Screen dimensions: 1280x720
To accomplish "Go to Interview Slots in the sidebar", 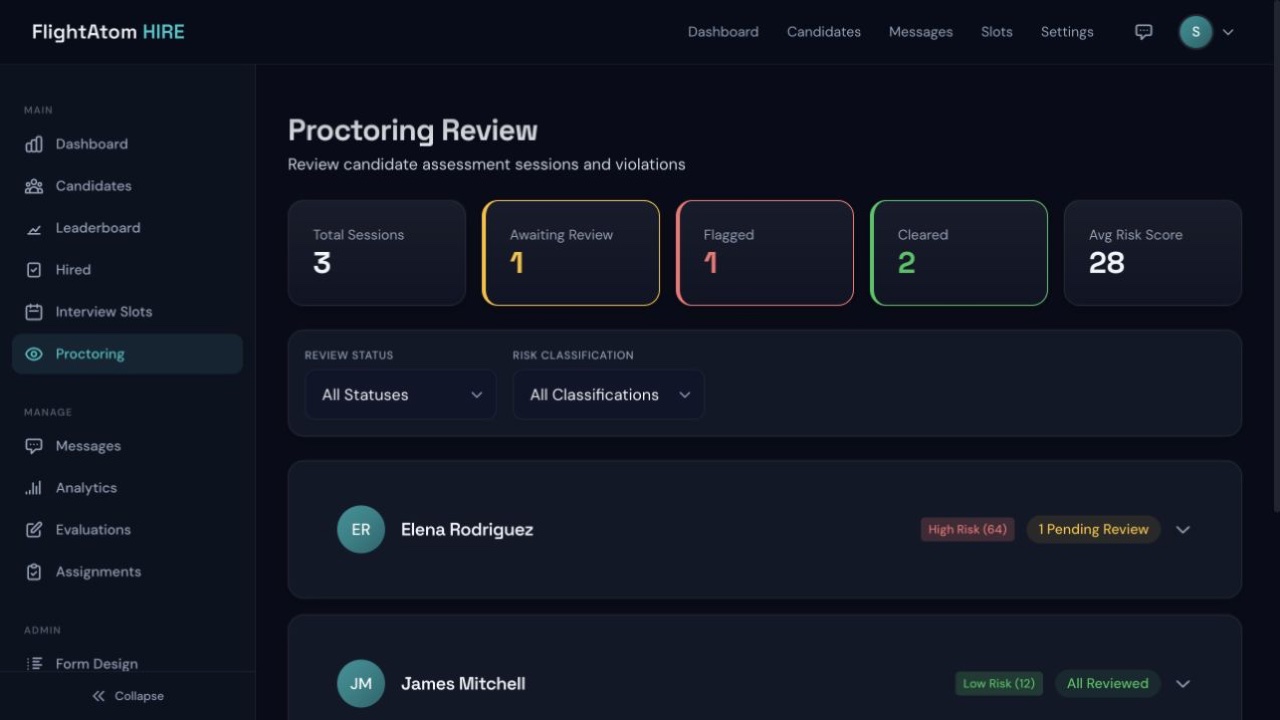I will (128, 312).
